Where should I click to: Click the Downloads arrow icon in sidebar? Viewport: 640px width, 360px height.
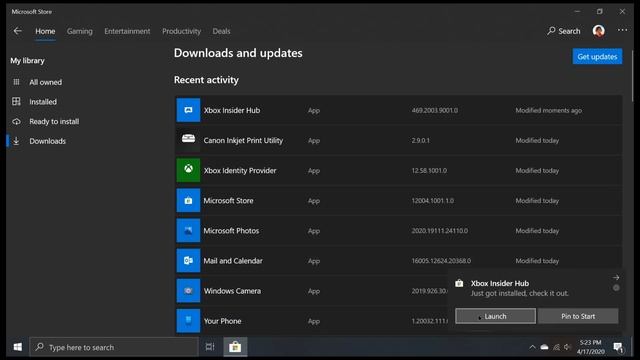coord(16,141)
